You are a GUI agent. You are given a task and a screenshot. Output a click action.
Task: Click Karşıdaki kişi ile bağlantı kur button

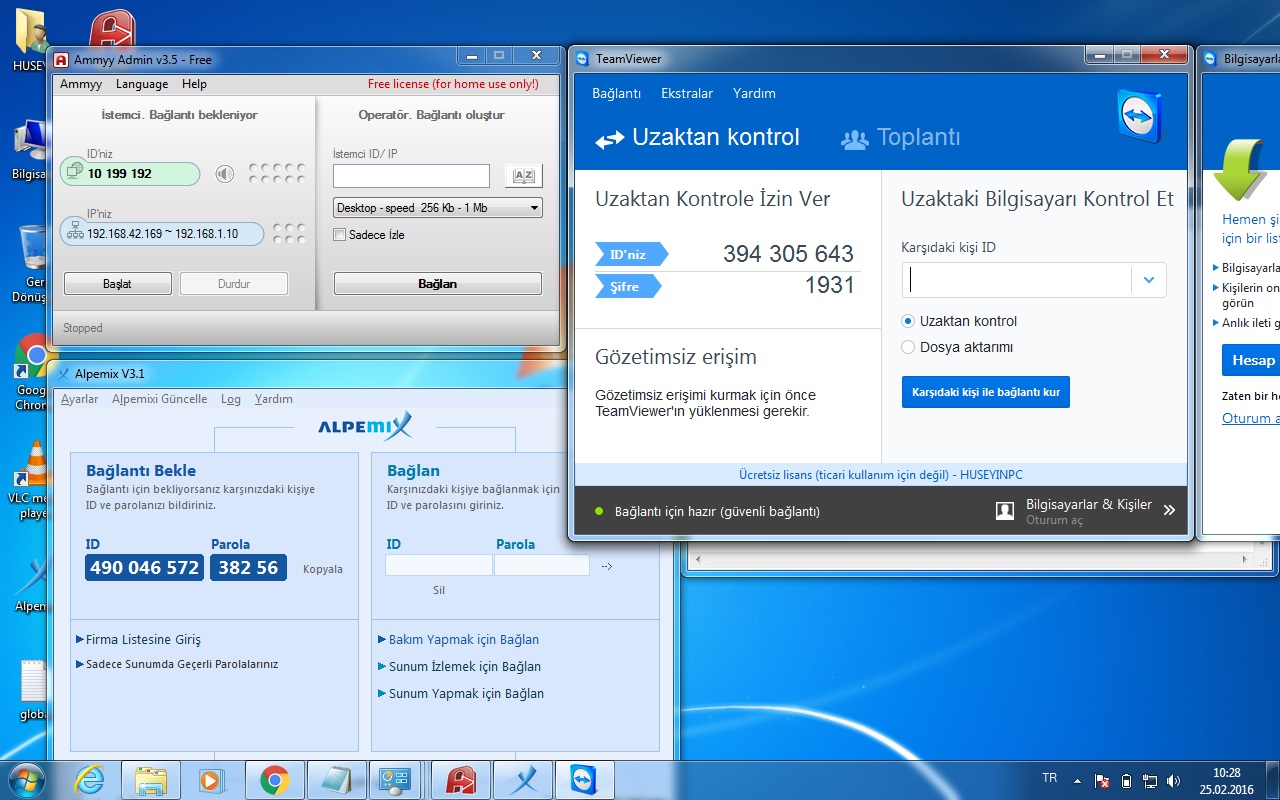click(985, 392)
